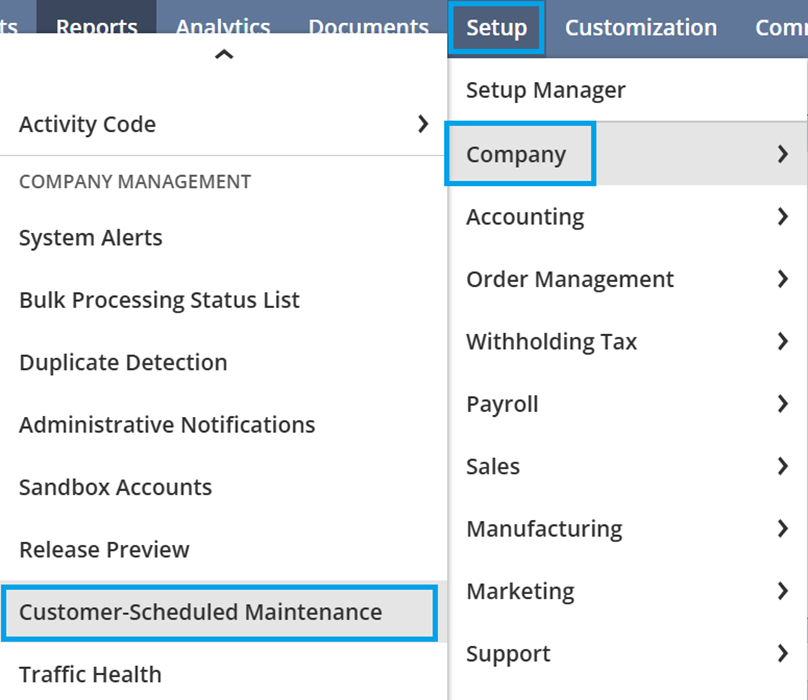Expand the Accounting submenu chevron

coord(783,216)
